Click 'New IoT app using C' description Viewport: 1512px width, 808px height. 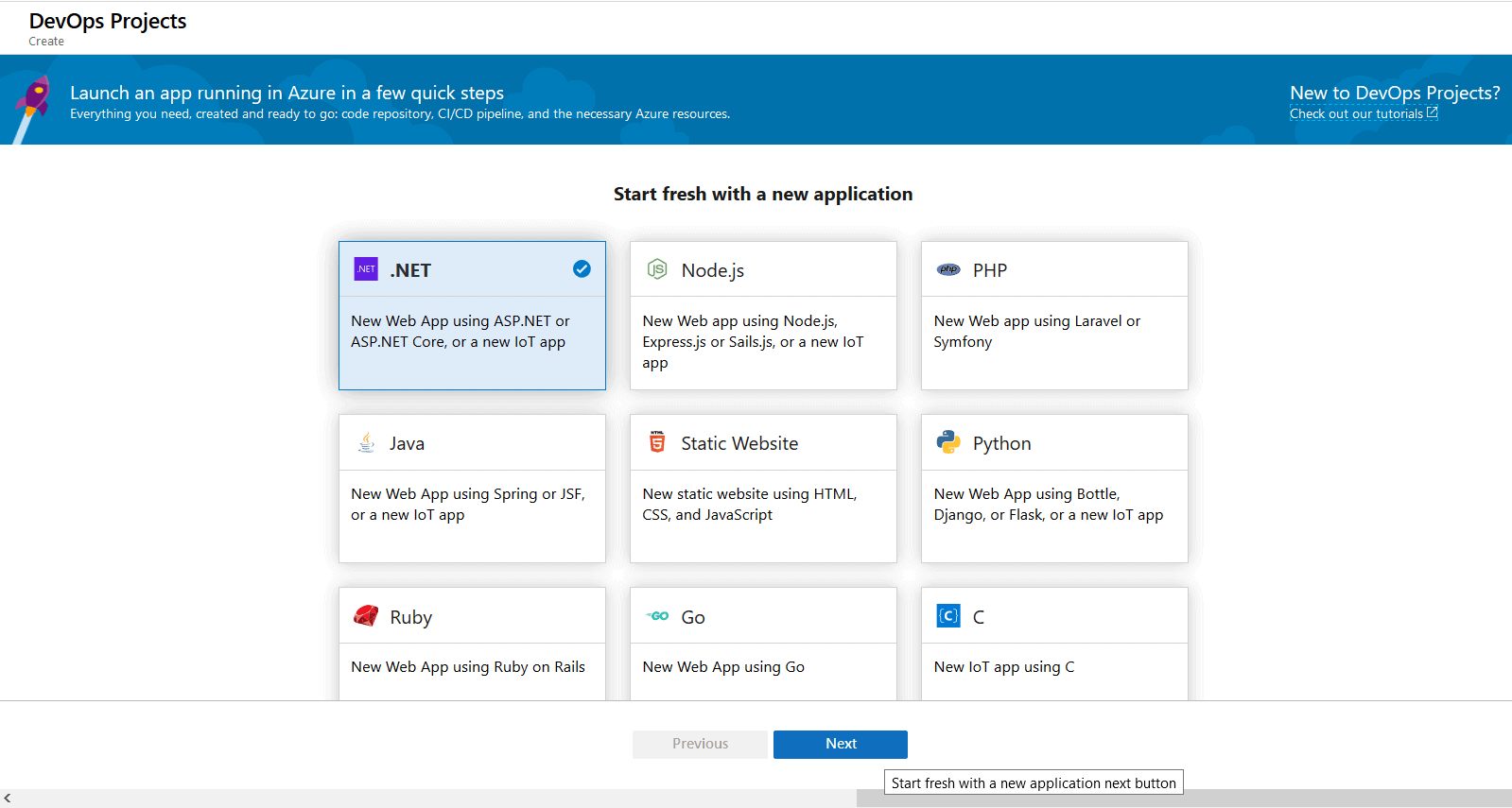coord(1003,667)
